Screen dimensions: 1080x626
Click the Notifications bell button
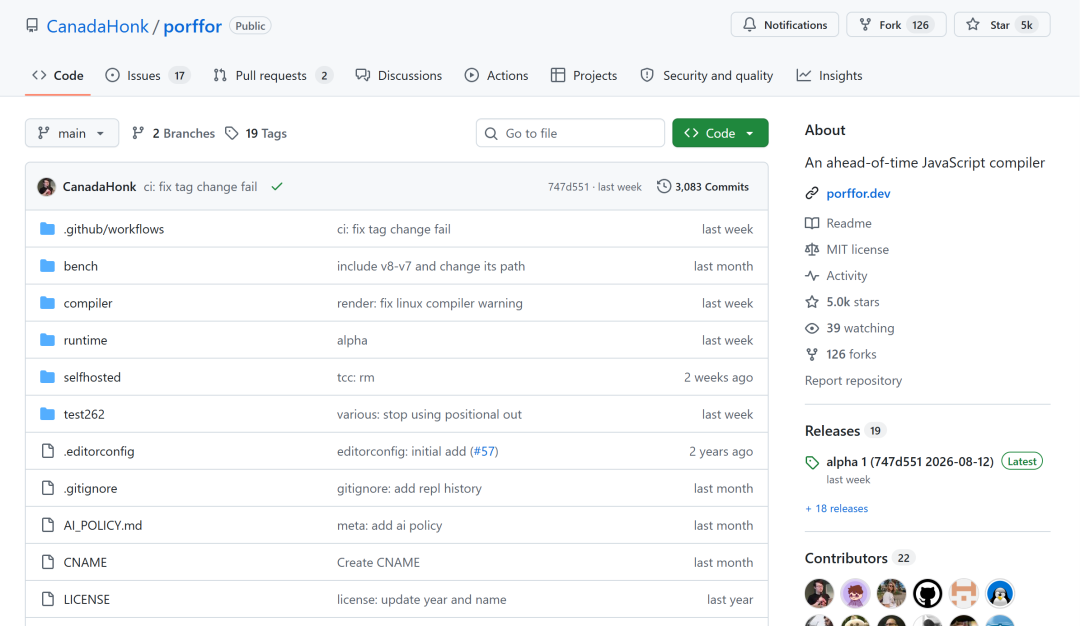pos(785,25)
